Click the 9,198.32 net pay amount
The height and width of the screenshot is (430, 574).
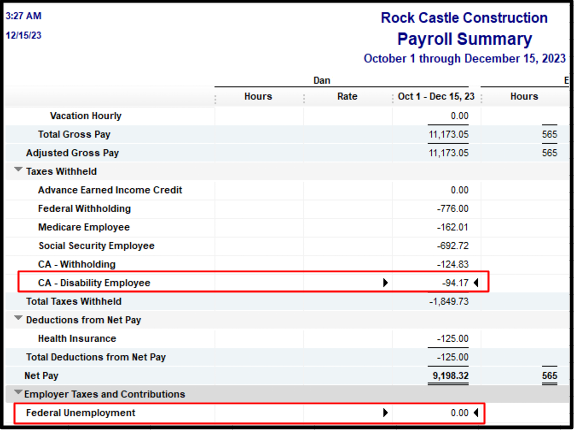pyautogui.click(x=451, y=376)
